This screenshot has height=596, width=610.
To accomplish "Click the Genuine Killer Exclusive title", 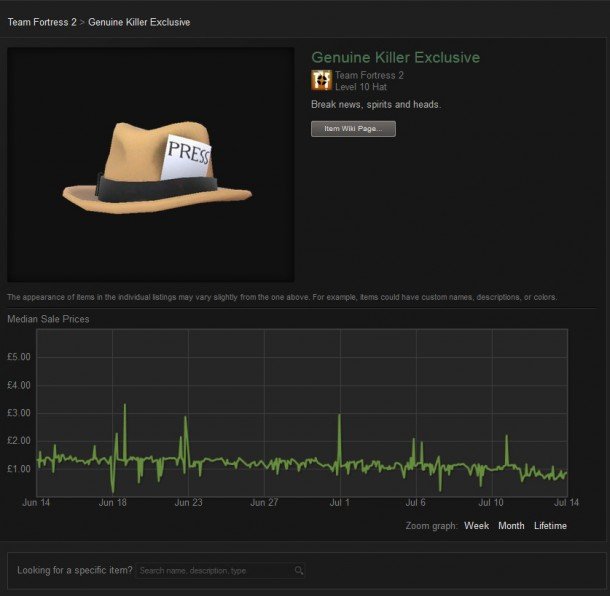I will click(x=395, y=58).
